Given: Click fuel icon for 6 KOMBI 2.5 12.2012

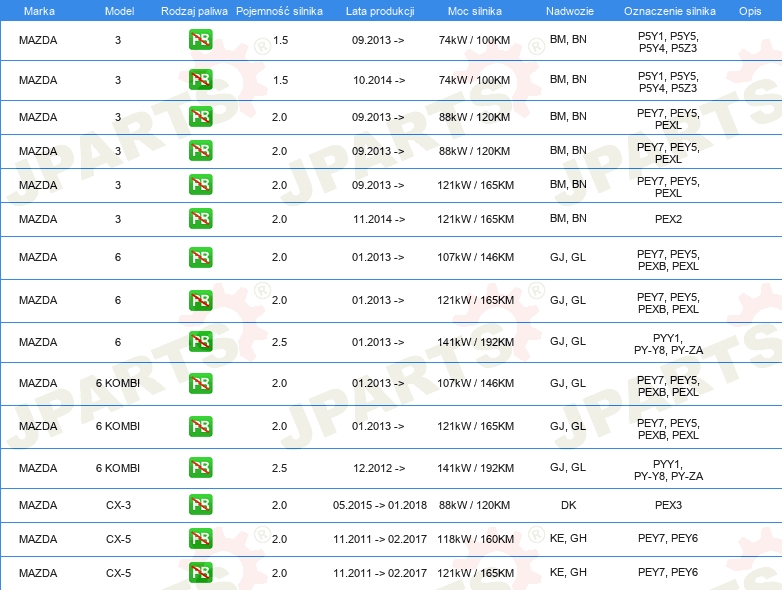Looking at the screenshot, I should 200,467.
